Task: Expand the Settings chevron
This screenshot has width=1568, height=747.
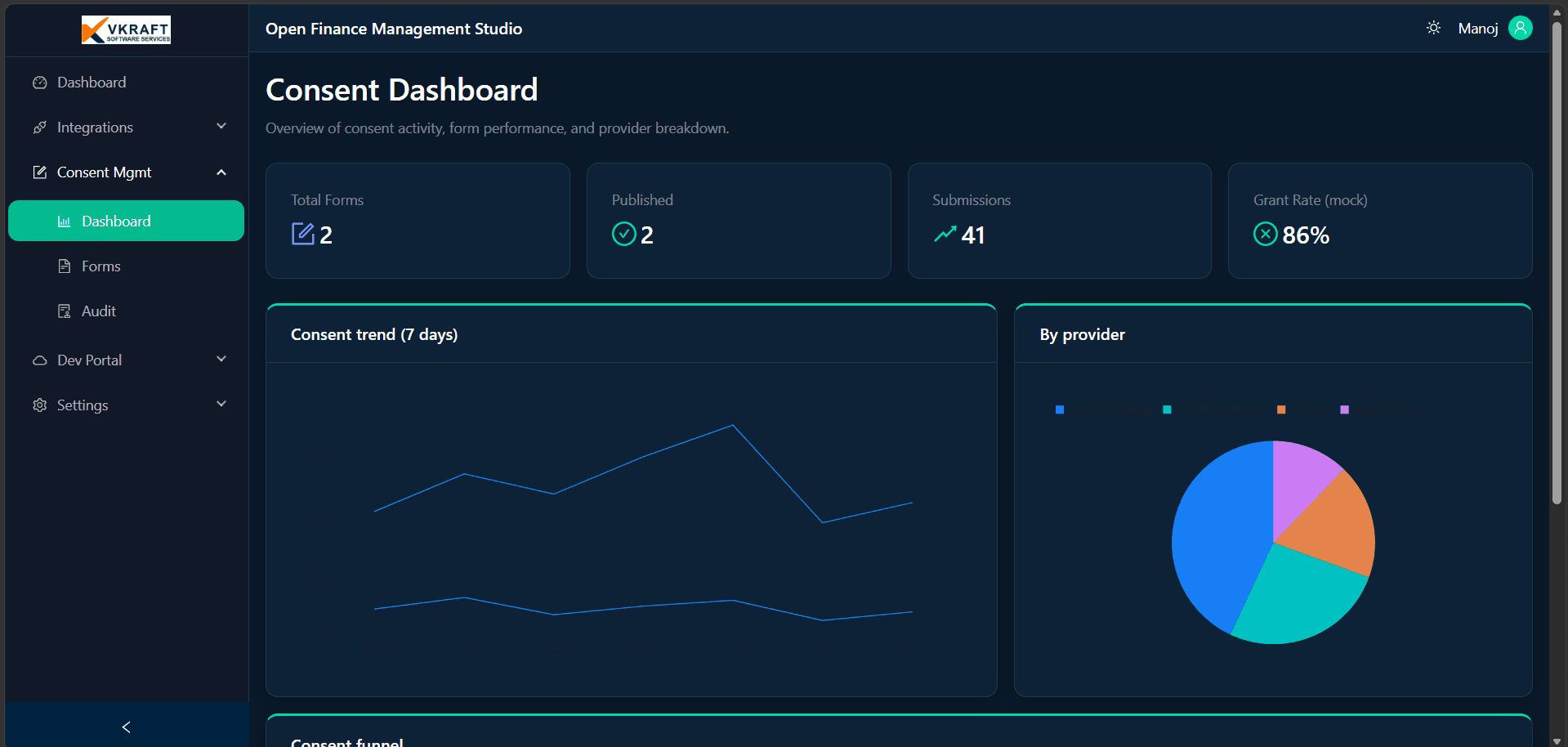Action: pos(221,404)
